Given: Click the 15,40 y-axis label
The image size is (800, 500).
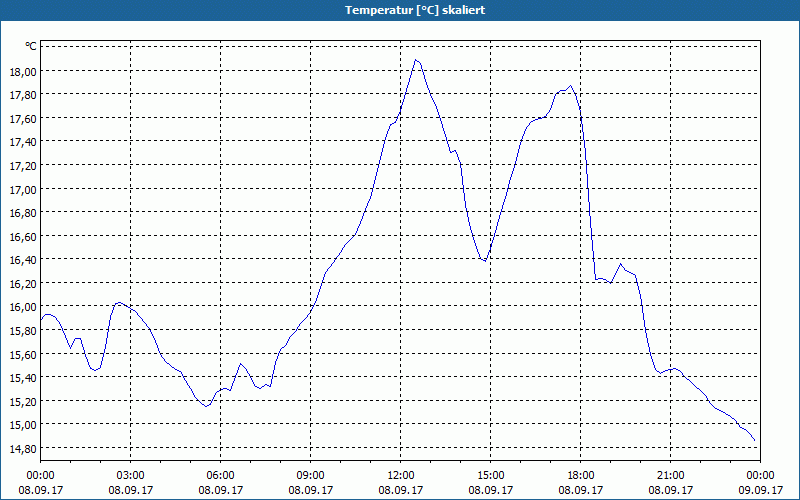Looking at the screenshot, I should tap(23, 378).
